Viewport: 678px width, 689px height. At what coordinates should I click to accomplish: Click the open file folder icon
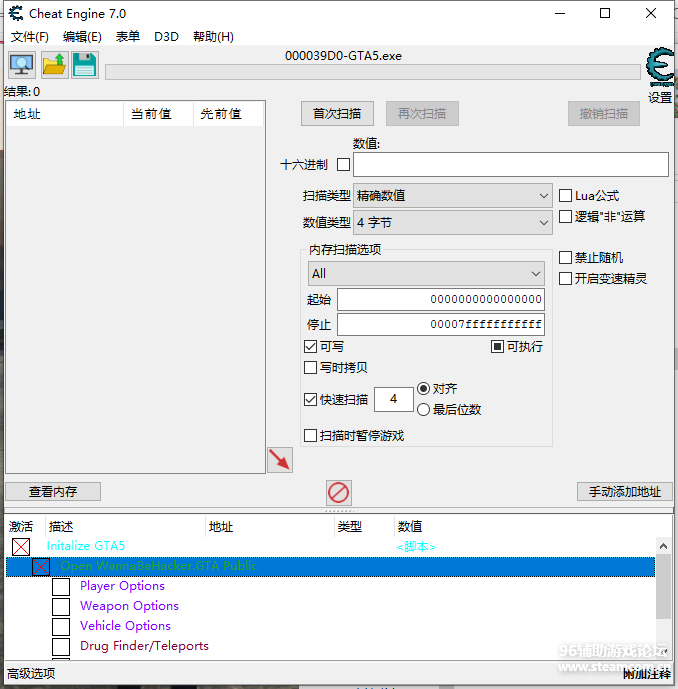click(x=53, y=65)
